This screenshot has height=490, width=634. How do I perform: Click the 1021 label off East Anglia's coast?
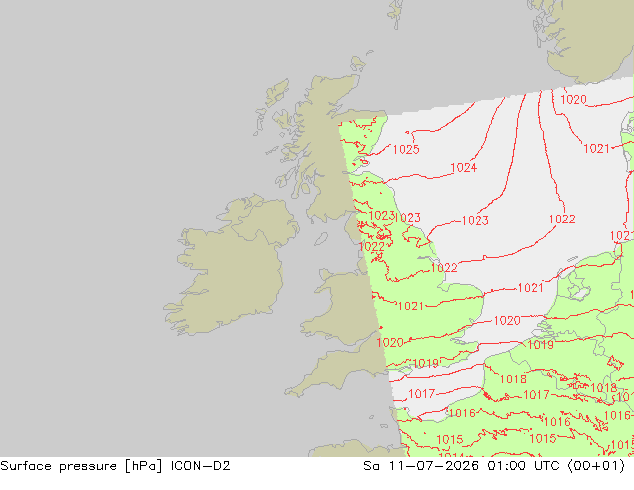530,288
